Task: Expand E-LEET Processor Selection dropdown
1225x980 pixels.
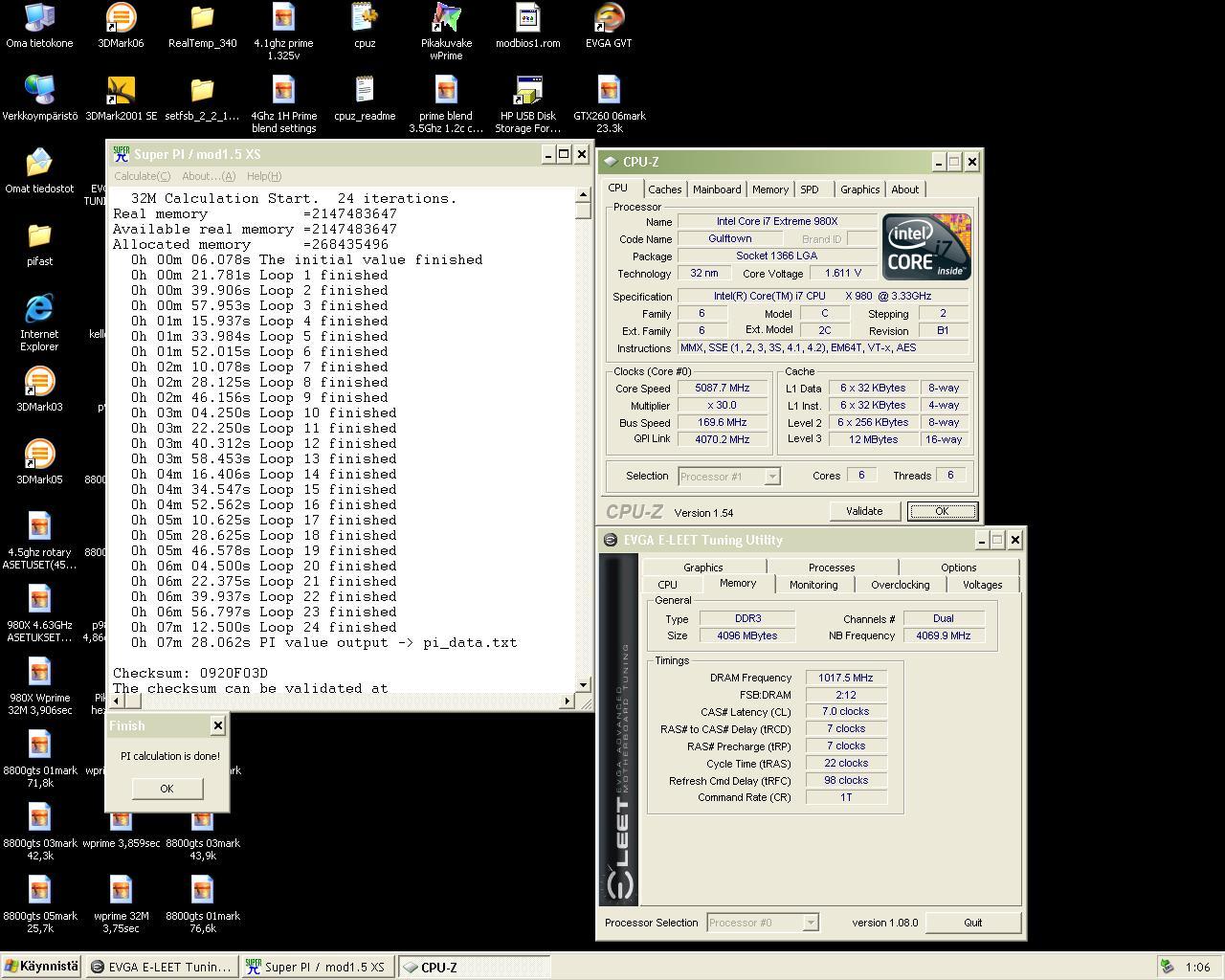Action: click(x=810, y=923)
